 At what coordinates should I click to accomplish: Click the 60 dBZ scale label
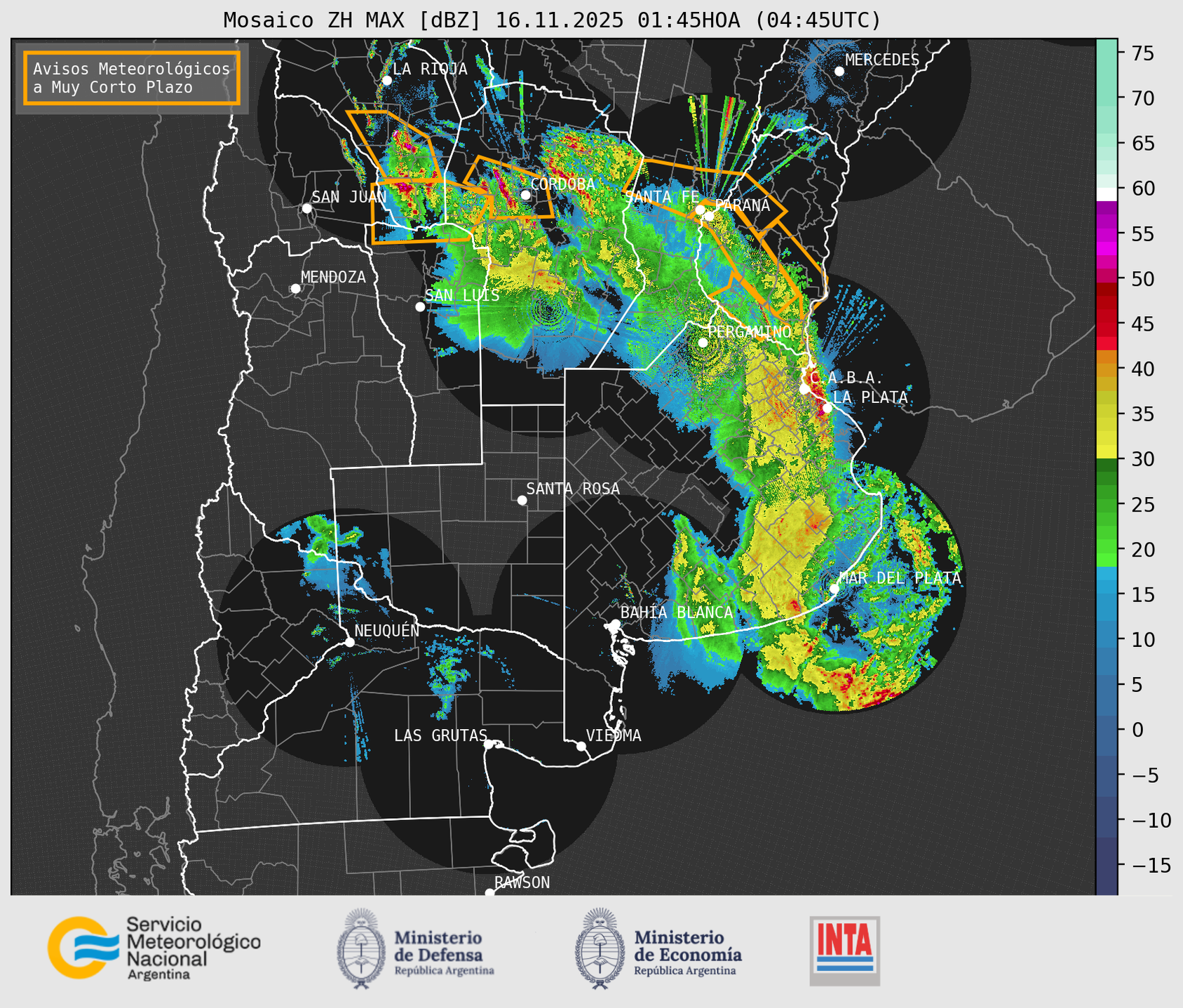click(x=1144, y=189)
